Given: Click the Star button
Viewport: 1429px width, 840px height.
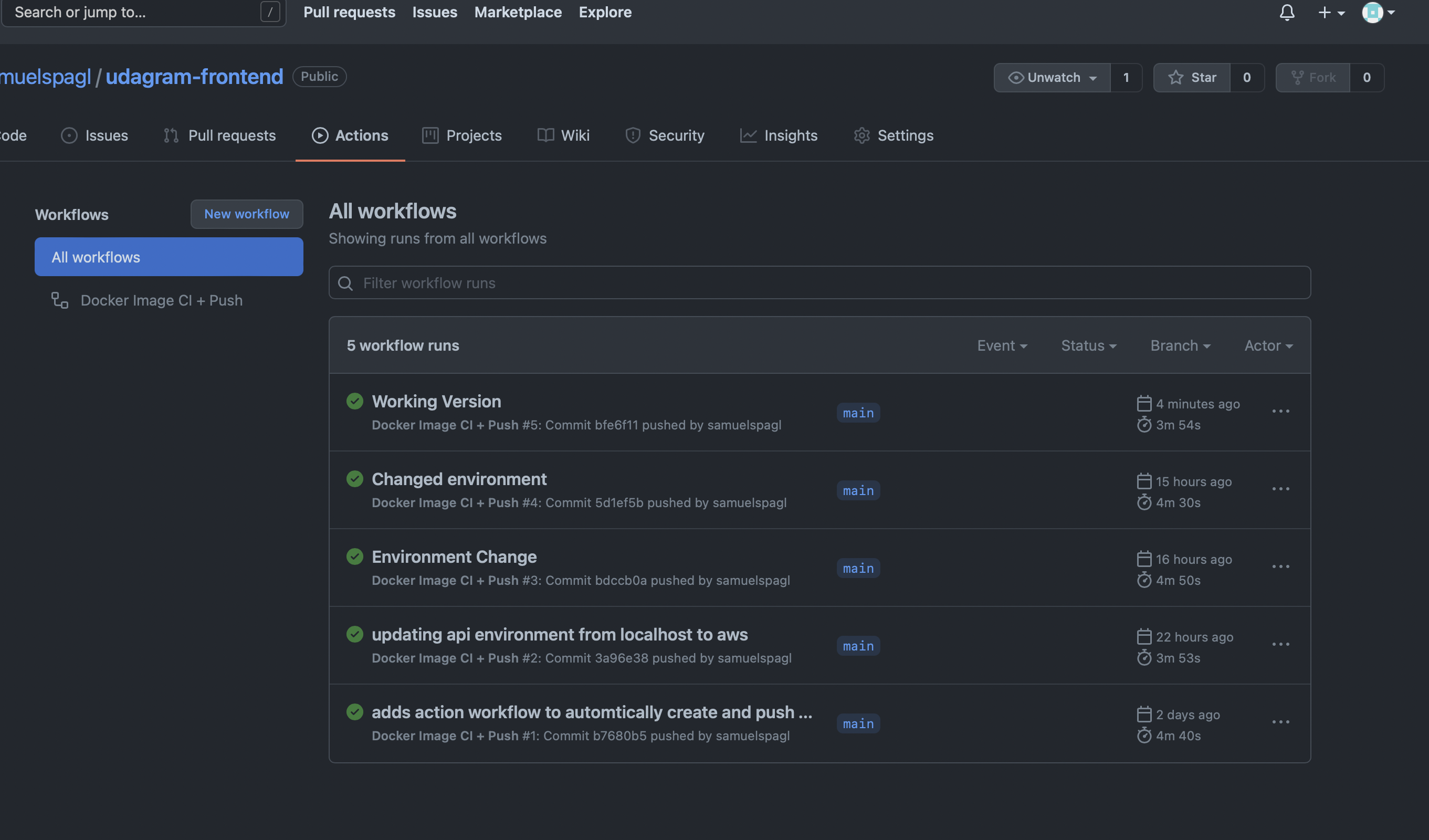Looking at the screenshot, I should (x=1192, y=77).
